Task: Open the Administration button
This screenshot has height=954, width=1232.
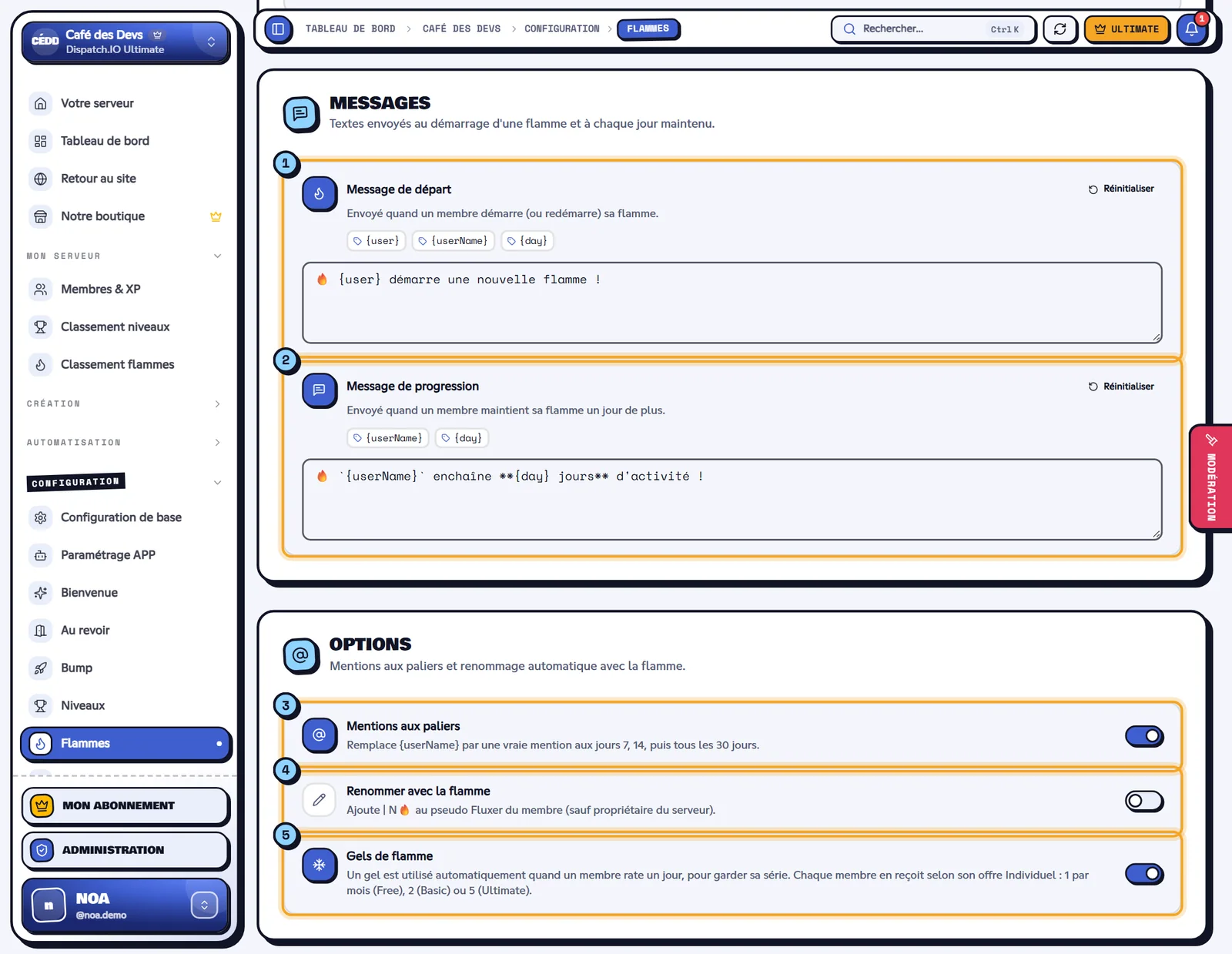Action: (126, 850)
